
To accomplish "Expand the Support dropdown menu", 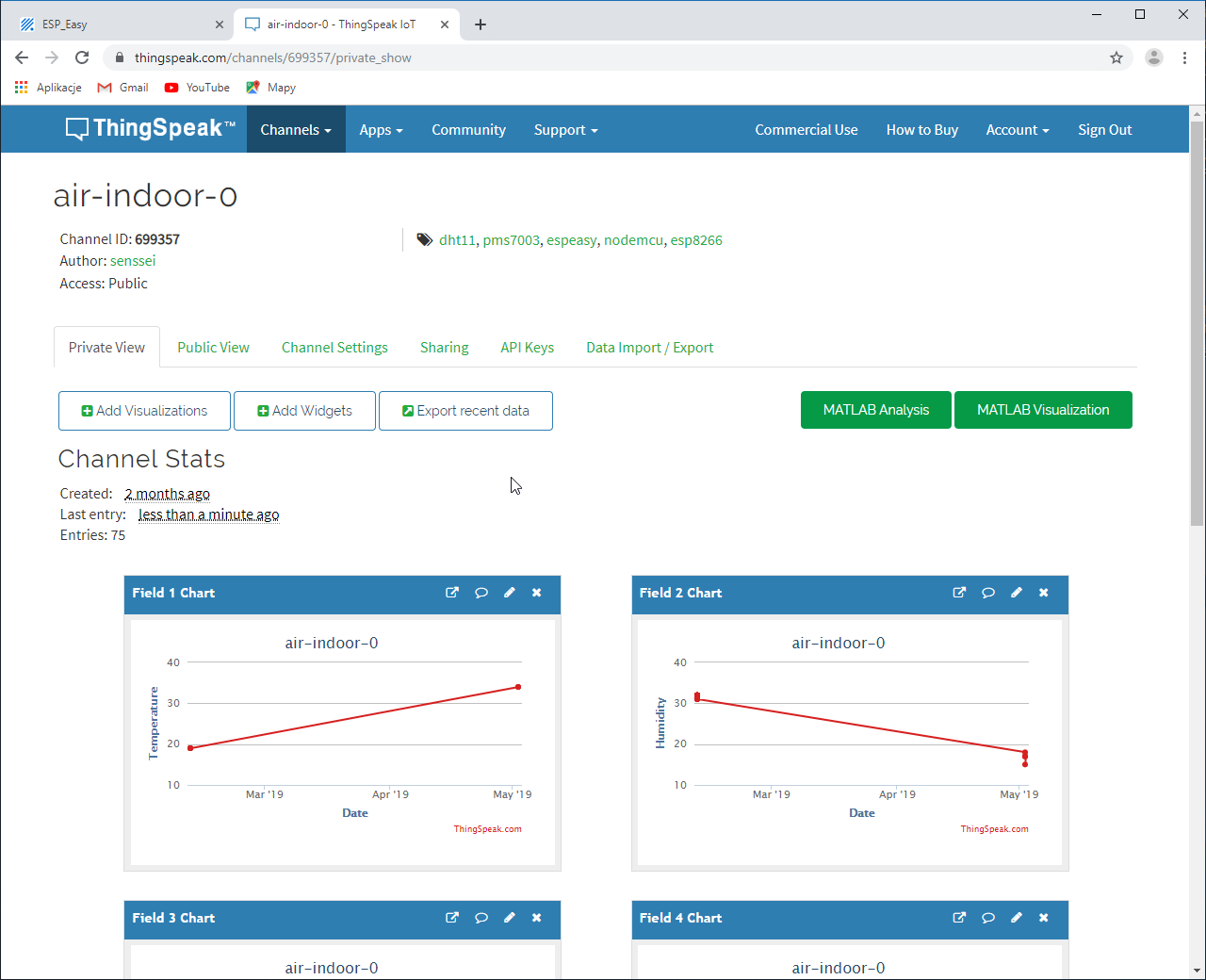I will coord(566,130).
